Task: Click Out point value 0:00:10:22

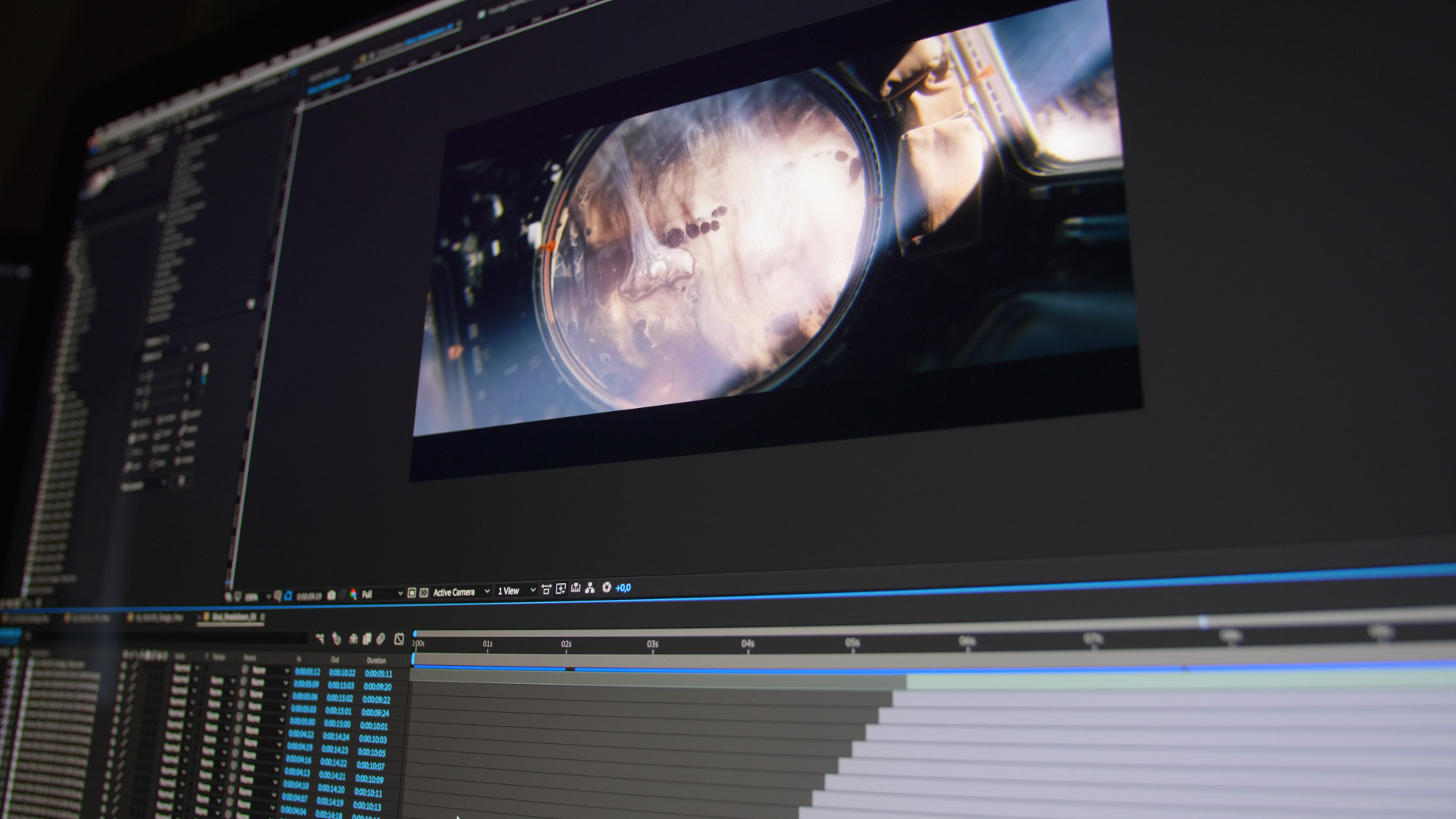Action: (342, 673)
